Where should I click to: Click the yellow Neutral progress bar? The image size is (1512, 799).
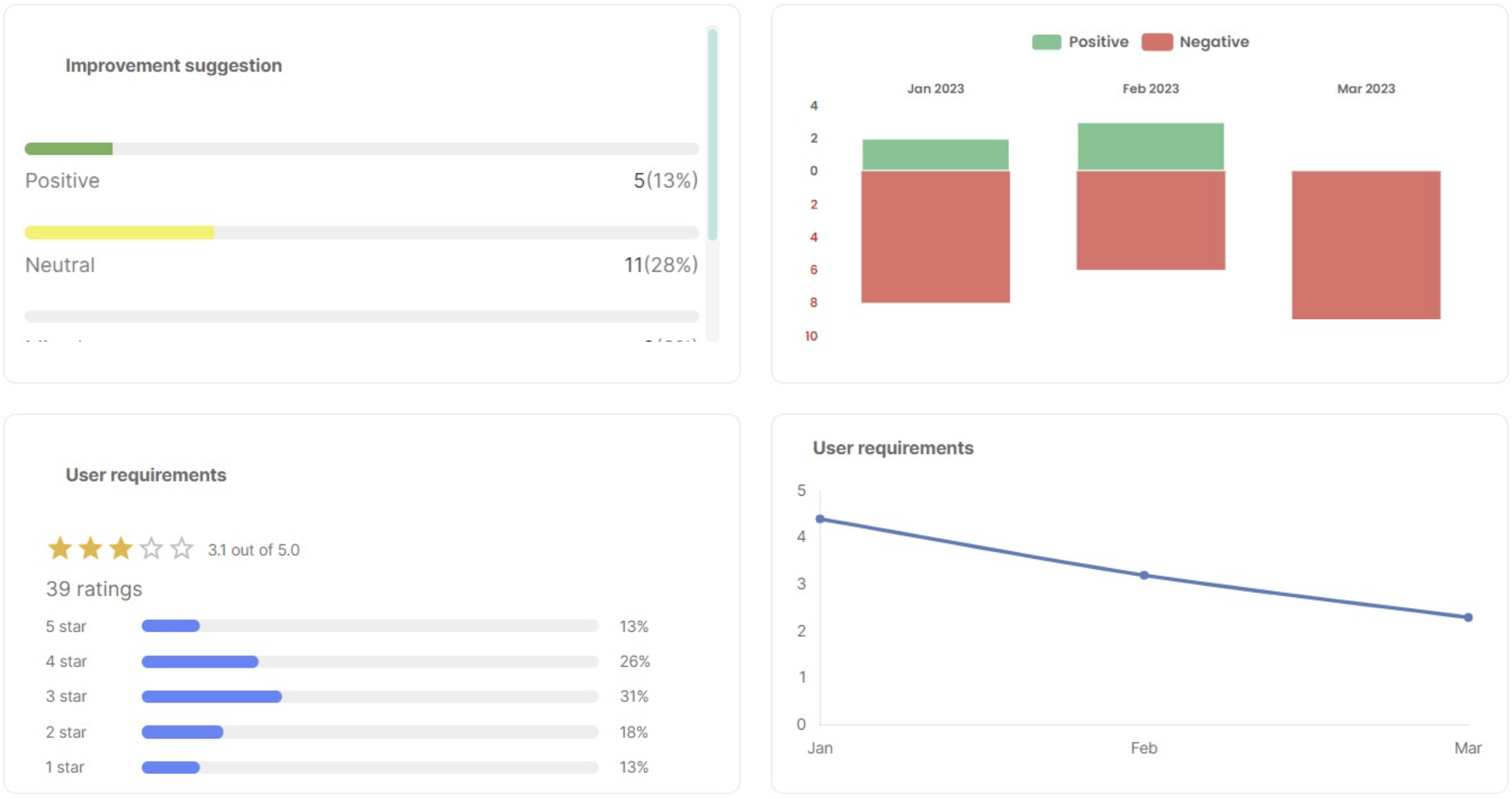click(119, 233)
